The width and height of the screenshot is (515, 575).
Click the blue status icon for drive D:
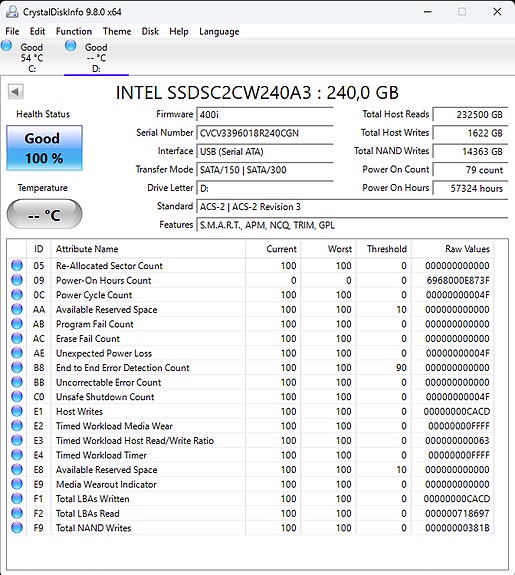tap(70, 46)
